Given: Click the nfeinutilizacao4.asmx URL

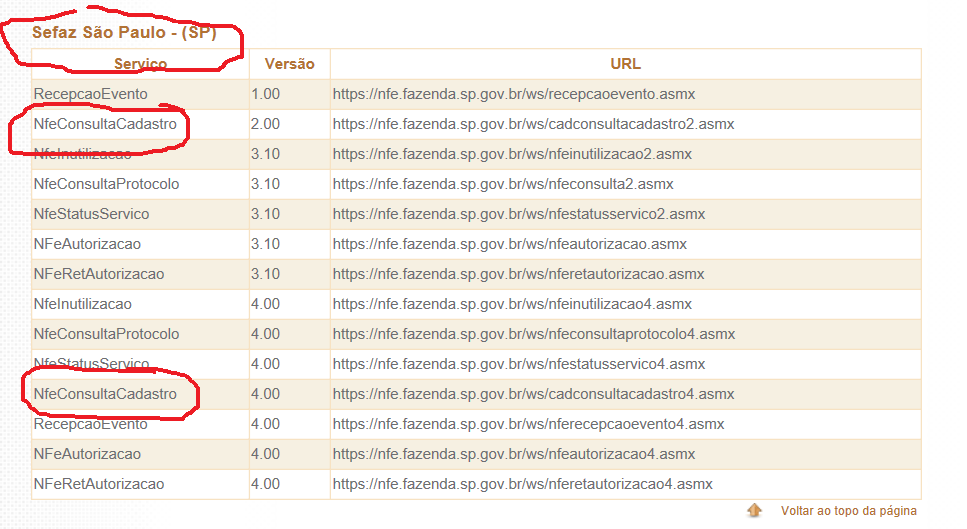Looking at the screenshot, I should coord(512,304).
